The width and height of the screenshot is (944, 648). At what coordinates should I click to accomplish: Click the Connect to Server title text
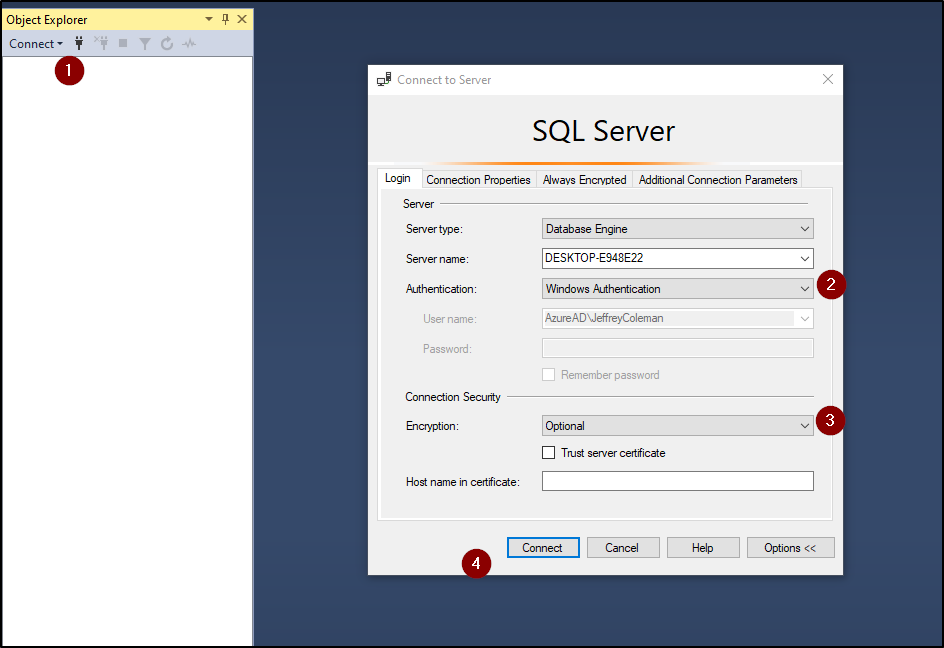[x=444, y=79]
